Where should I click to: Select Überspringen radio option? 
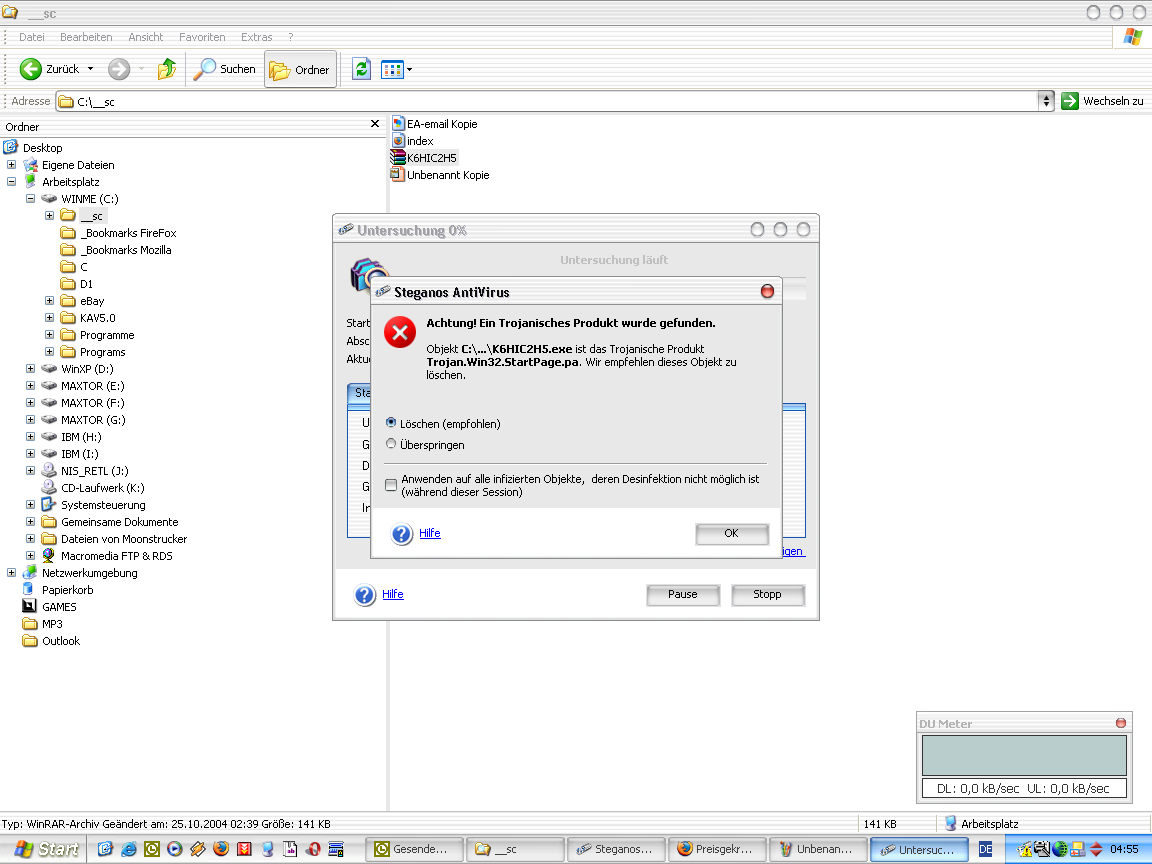pos(391,444)
